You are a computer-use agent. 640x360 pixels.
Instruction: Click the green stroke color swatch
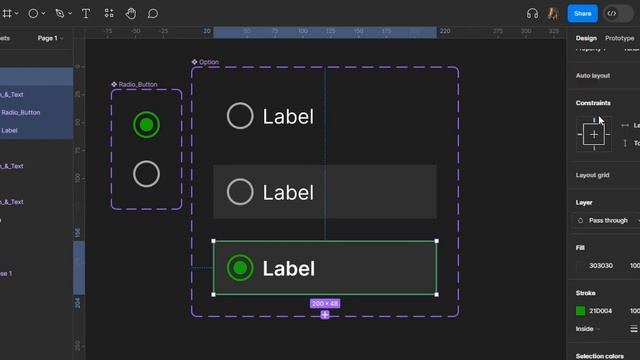580,311
